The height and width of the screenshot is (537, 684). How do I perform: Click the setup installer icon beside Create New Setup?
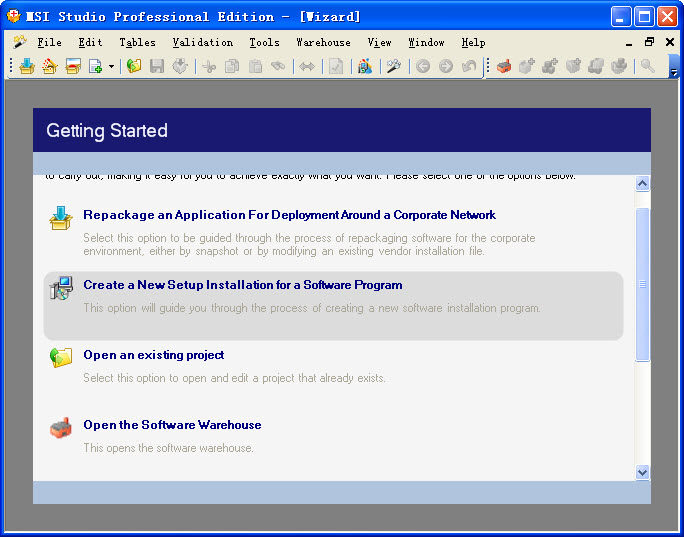(x=61, y=289)
